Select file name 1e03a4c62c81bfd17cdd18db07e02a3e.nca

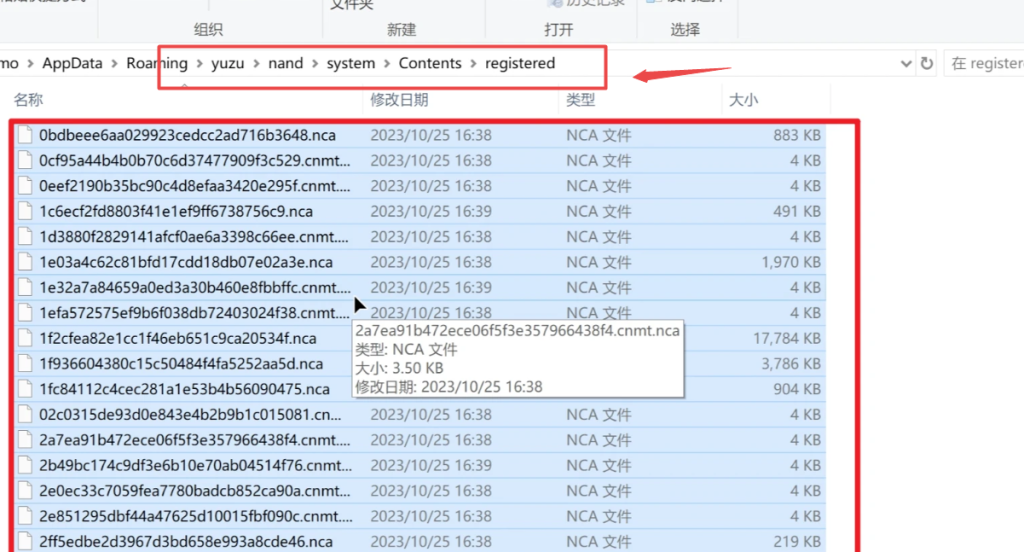185,263
